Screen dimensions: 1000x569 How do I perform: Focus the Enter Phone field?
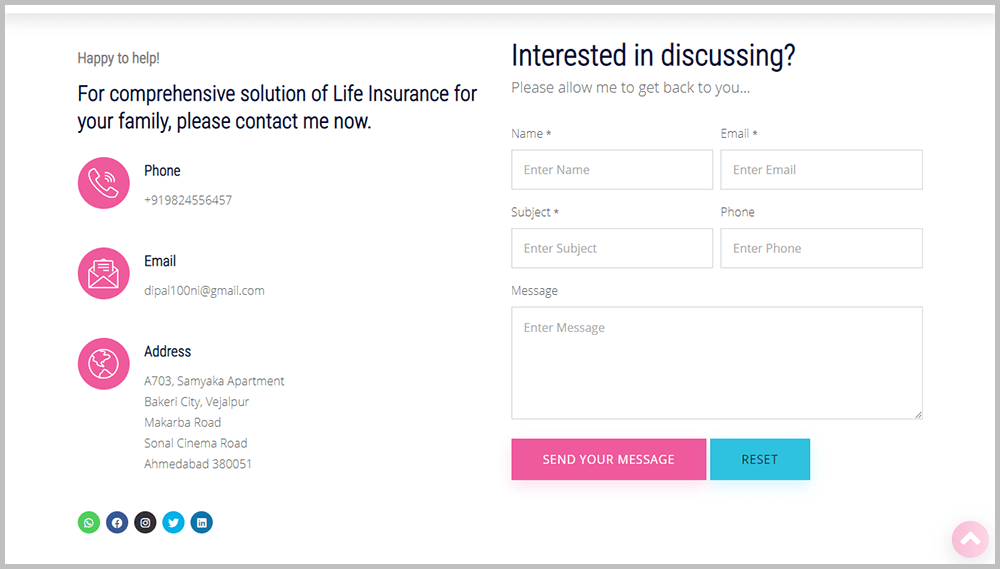(821, 248)
